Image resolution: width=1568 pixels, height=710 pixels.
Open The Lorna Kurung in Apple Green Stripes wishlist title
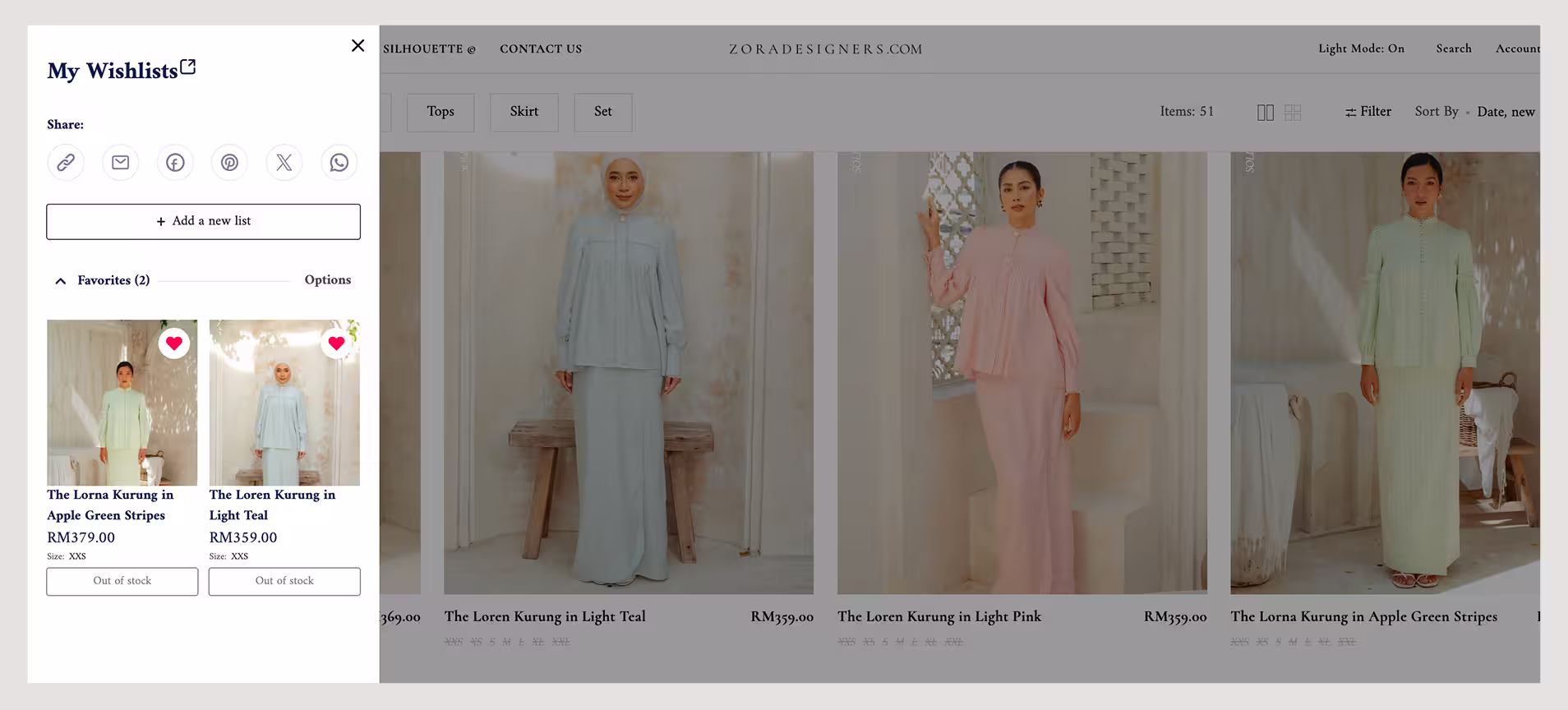coord(110,505)
